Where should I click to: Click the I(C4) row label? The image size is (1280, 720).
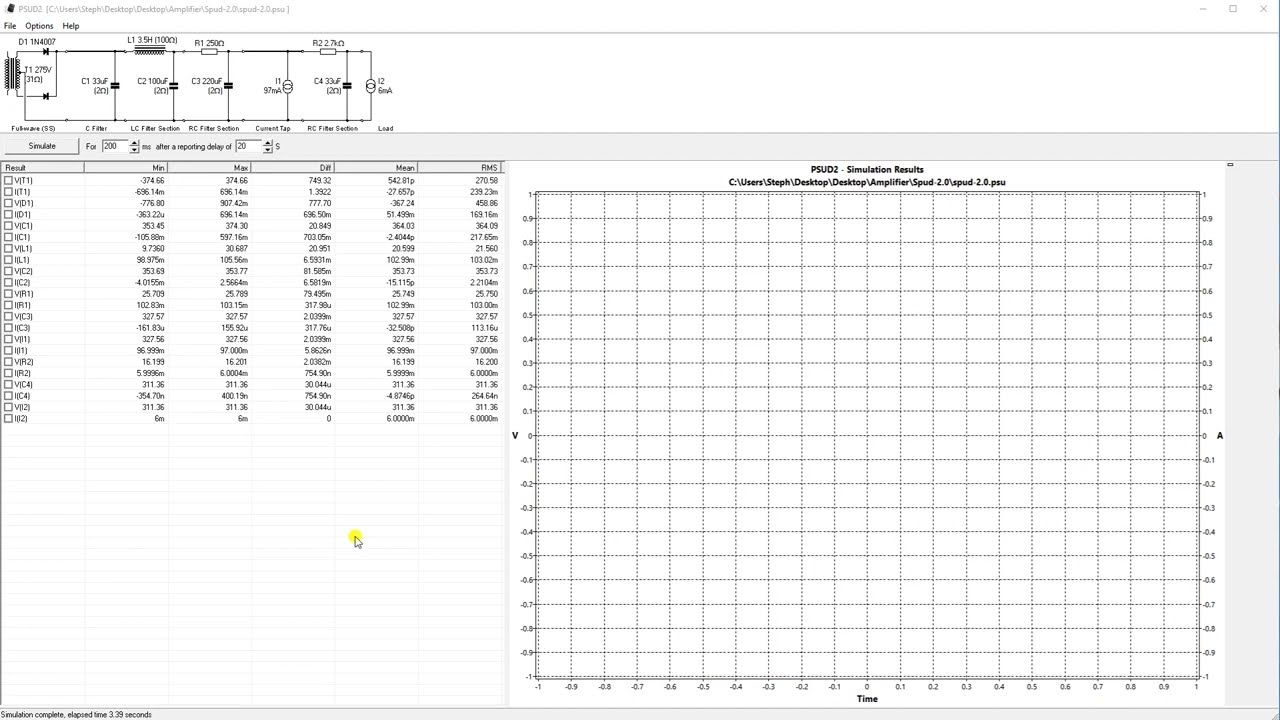click(x=23, y=396)
